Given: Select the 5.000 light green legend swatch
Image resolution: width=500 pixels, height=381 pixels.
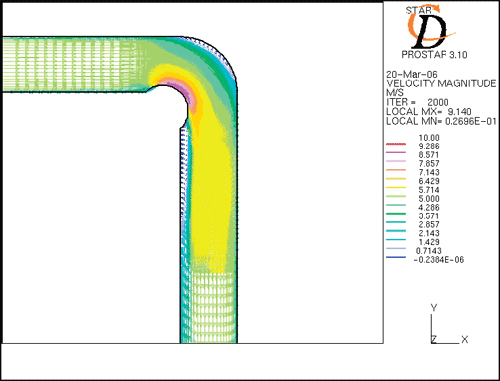Looking at the screenshot, I should pyautogui.click(x=396, y=196).
